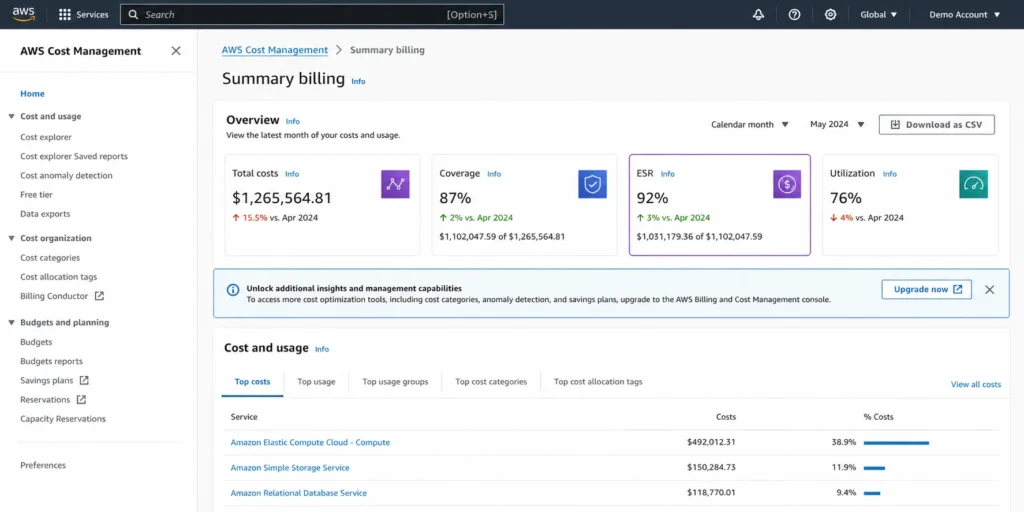Switch to the Top usage groups tab
1024x512 pixels.
click(395, 382)
